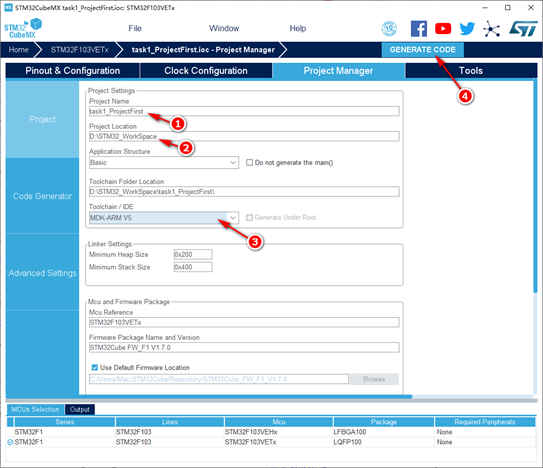Expand the Application Structure dropdown
Image resolution: width=543 pixels, height=468 pixels.
[164, 162]
